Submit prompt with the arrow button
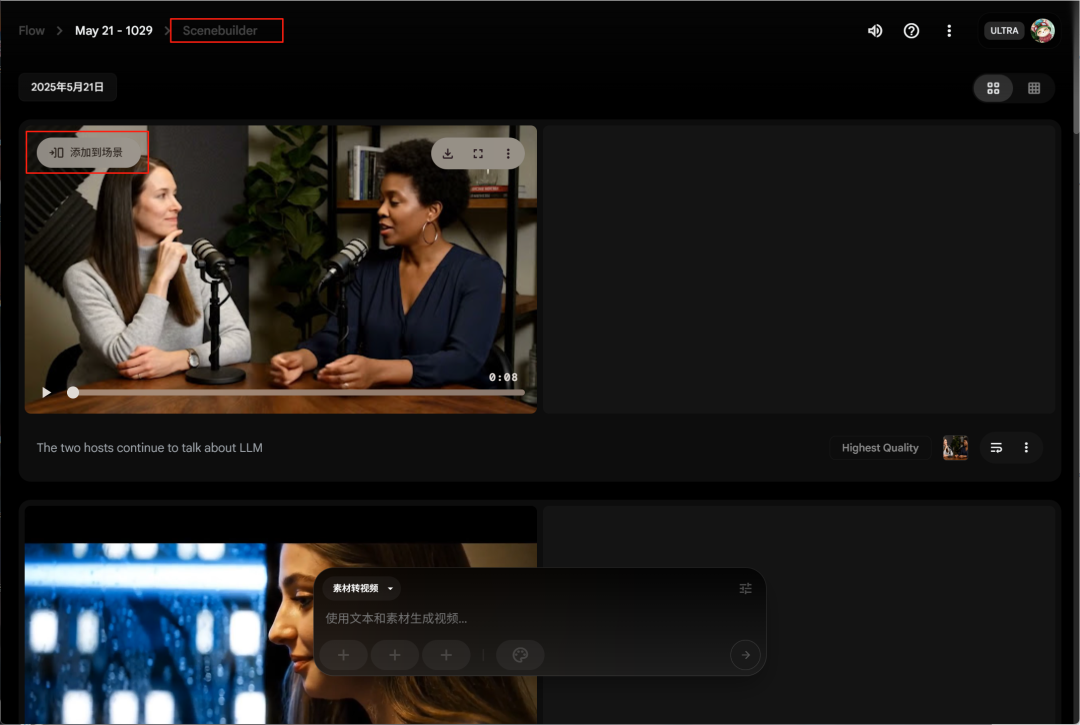Screen dimensions: 1080x725 [x=745, y=655]
